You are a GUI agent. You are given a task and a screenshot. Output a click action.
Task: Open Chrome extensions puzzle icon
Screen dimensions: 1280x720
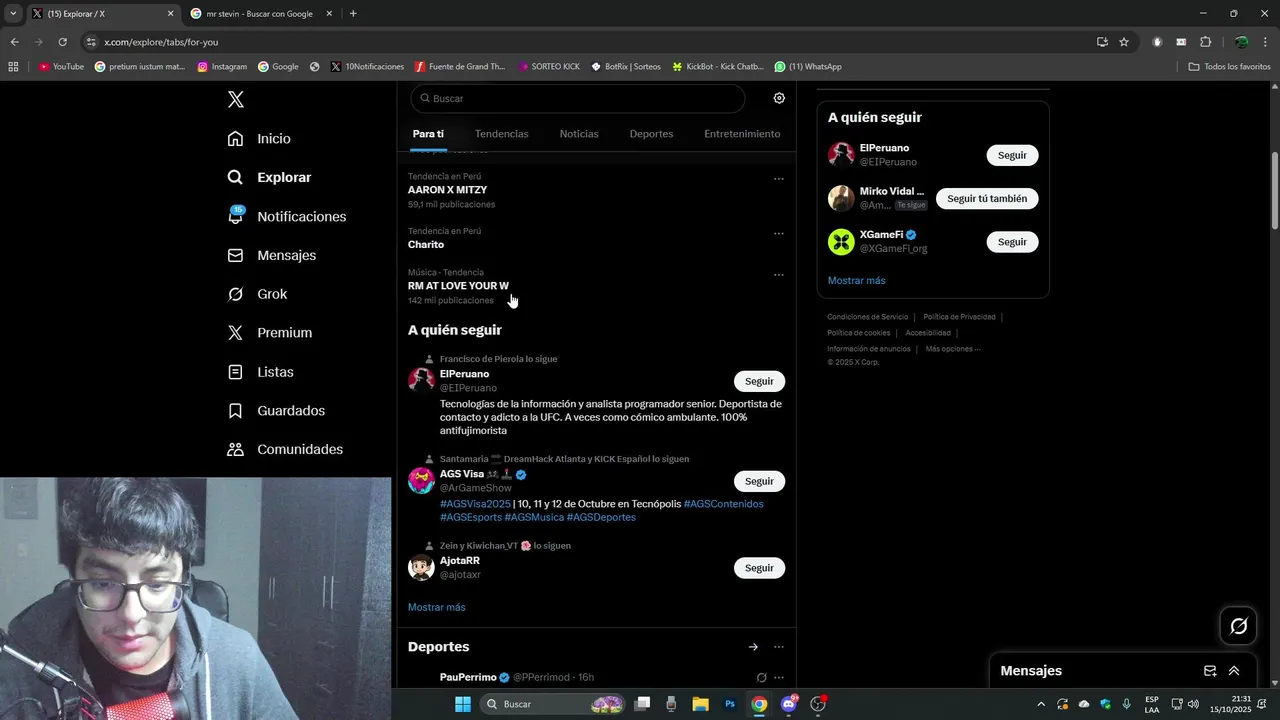pos(1205,42)
